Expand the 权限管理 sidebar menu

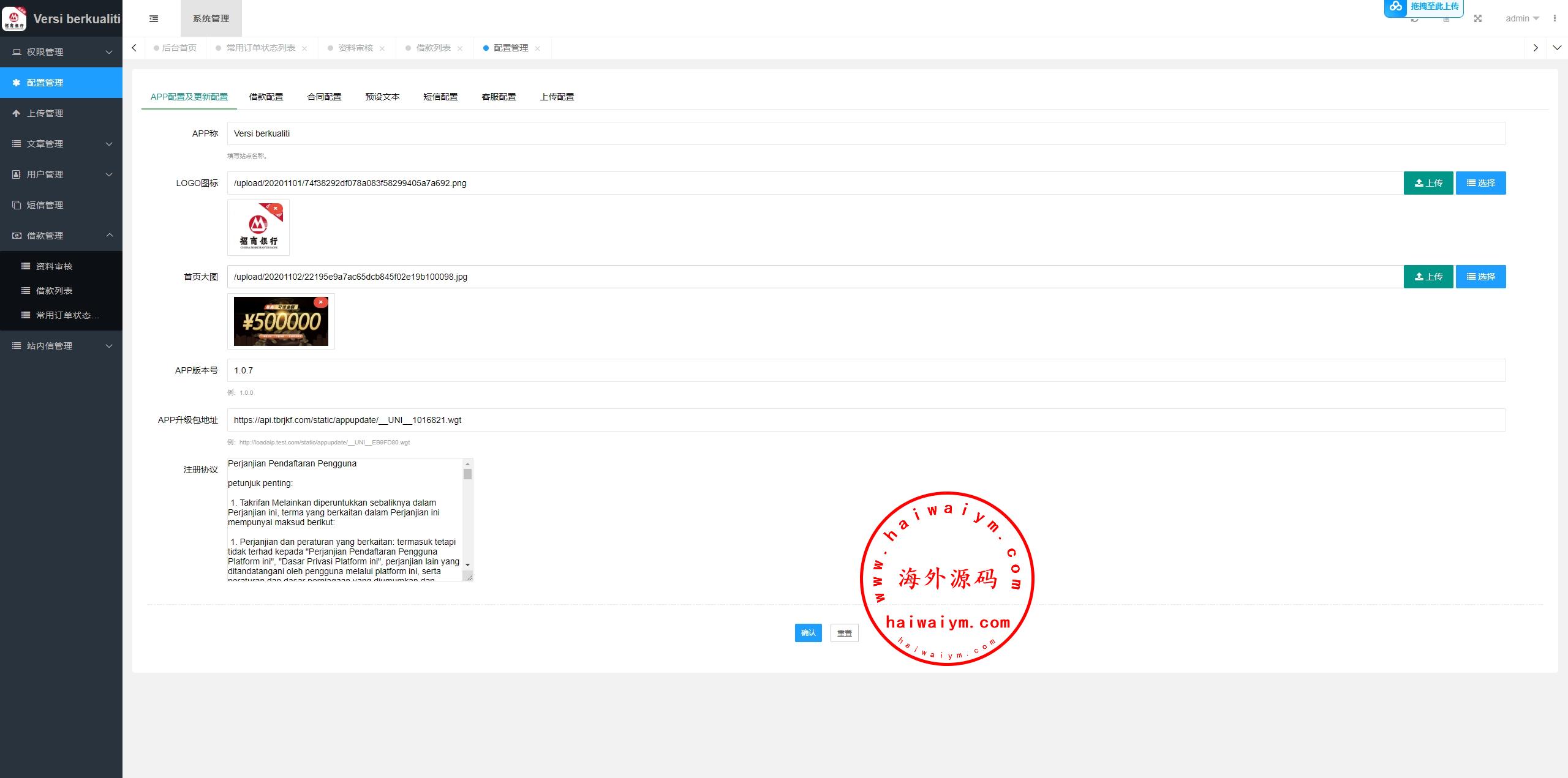[x=61, y=52]
